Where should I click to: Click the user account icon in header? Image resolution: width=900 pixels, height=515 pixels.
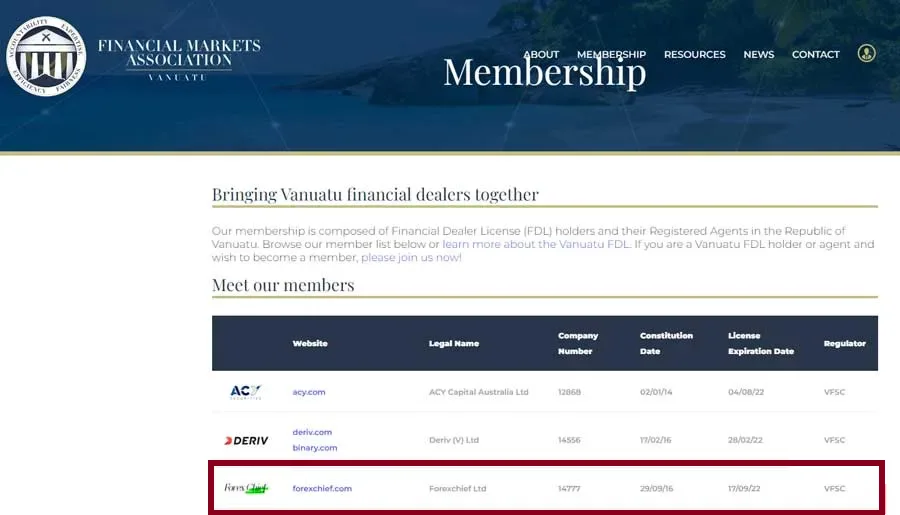click(866, 53)
